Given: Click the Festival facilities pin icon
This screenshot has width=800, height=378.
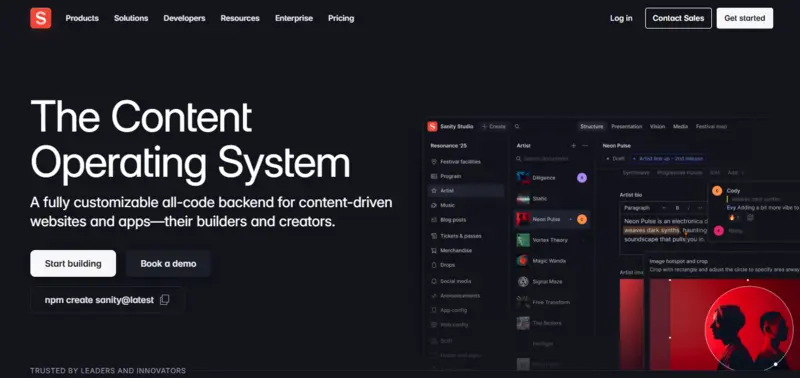Looking at the screenshot, I should [x=434, y=162].
